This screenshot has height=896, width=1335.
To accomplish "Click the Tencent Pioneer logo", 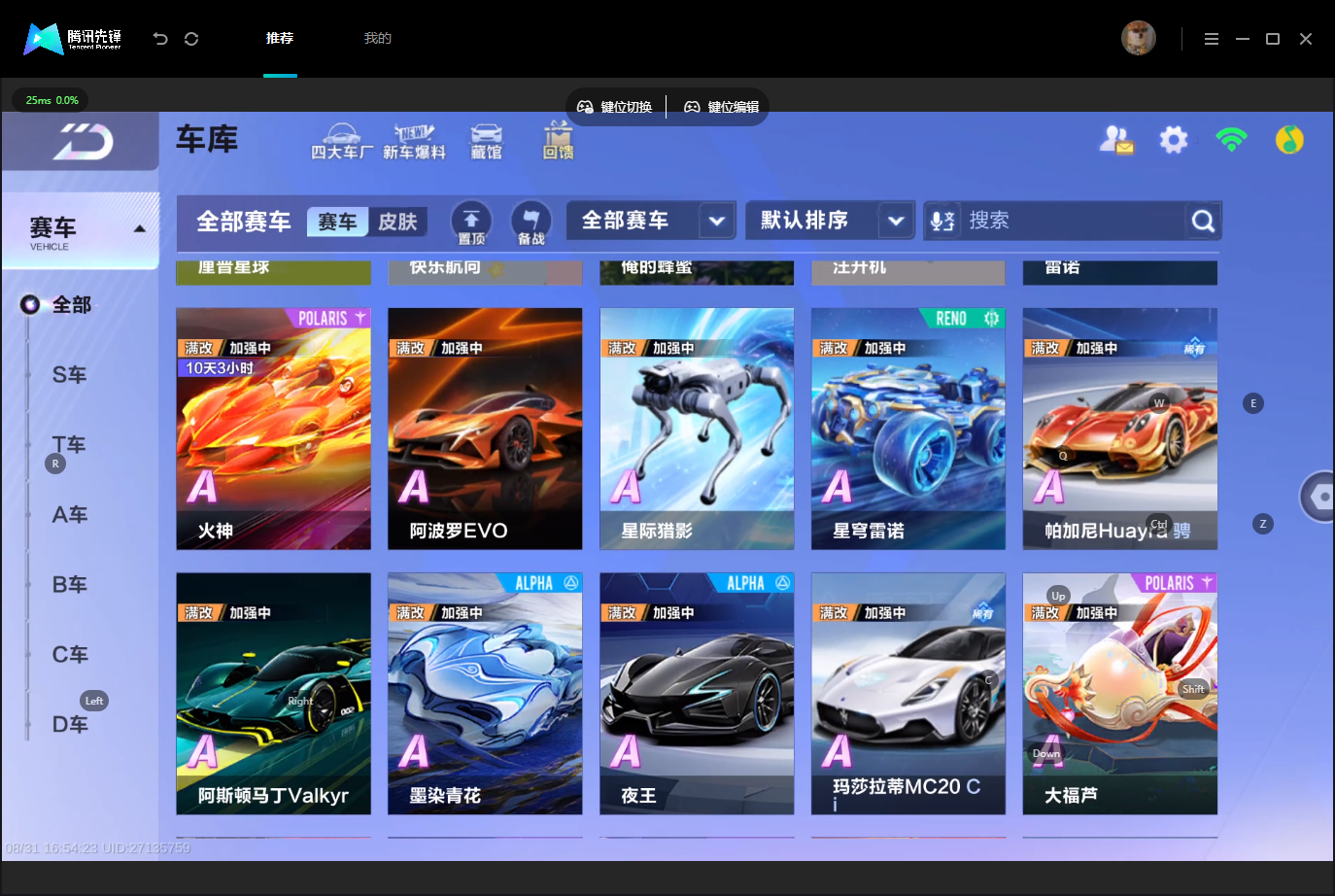I will click(73, 39).
